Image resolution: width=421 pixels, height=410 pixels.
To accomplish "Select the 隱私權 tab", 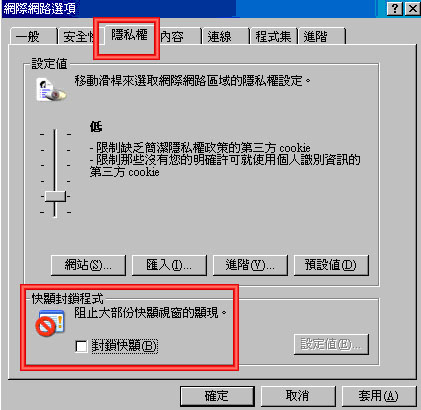I will [129, 35].
